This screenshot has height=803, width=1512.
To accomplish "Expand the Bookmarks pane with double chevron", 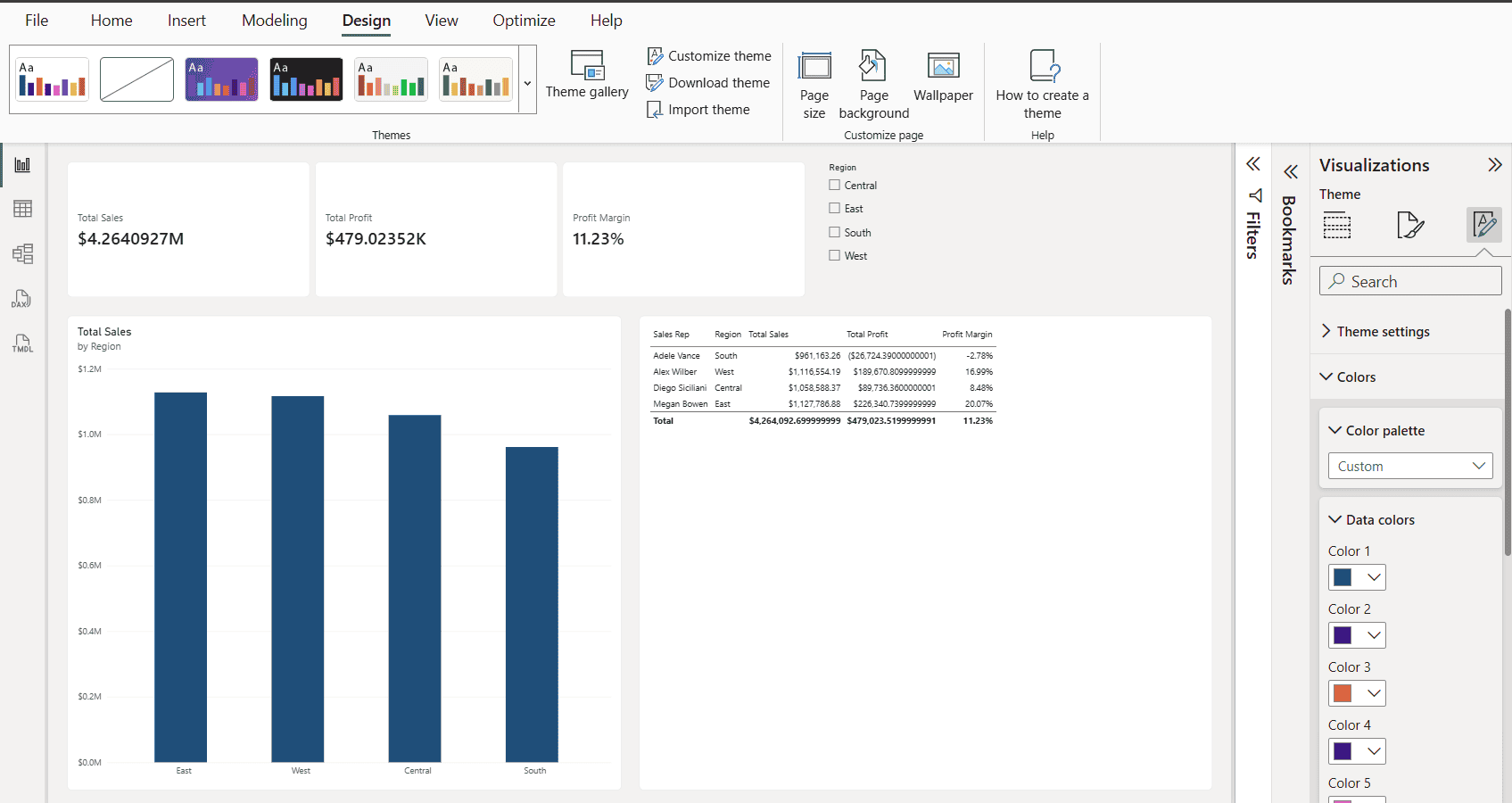I will coord(1291,172).
